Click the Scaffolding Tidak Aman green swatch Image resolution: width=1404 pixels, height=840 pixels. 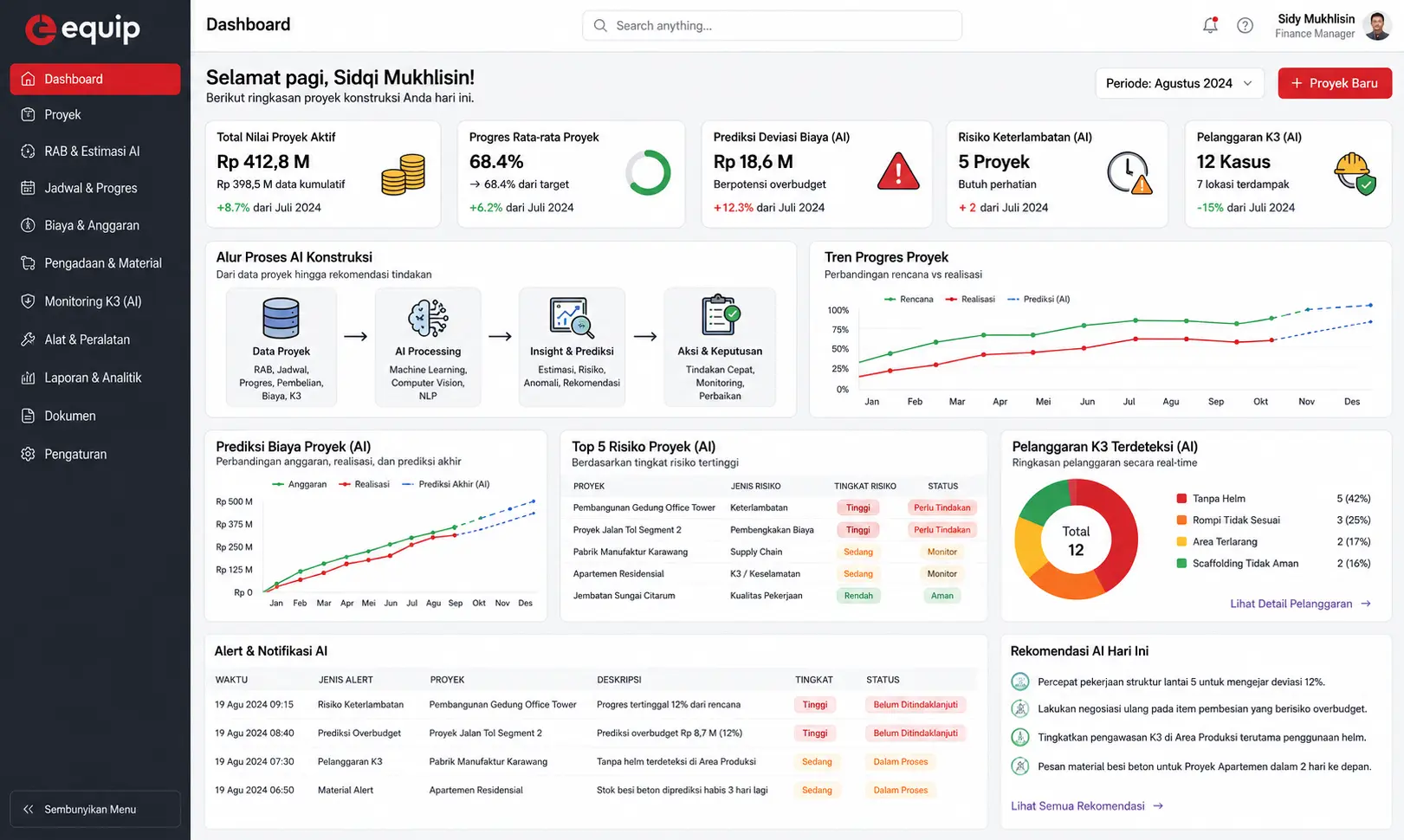pyautogui.click(x=1181, y=563)
